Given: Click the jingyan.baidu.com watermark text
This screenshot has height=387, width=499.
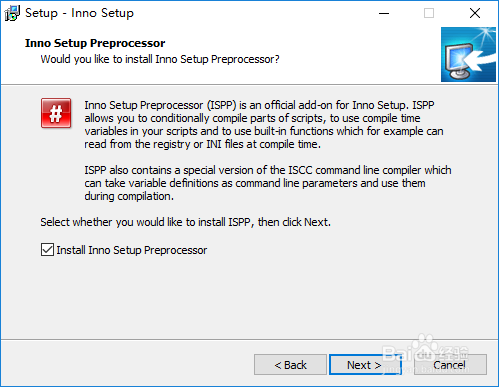Looking at the screenshot, I should (427, 369).
